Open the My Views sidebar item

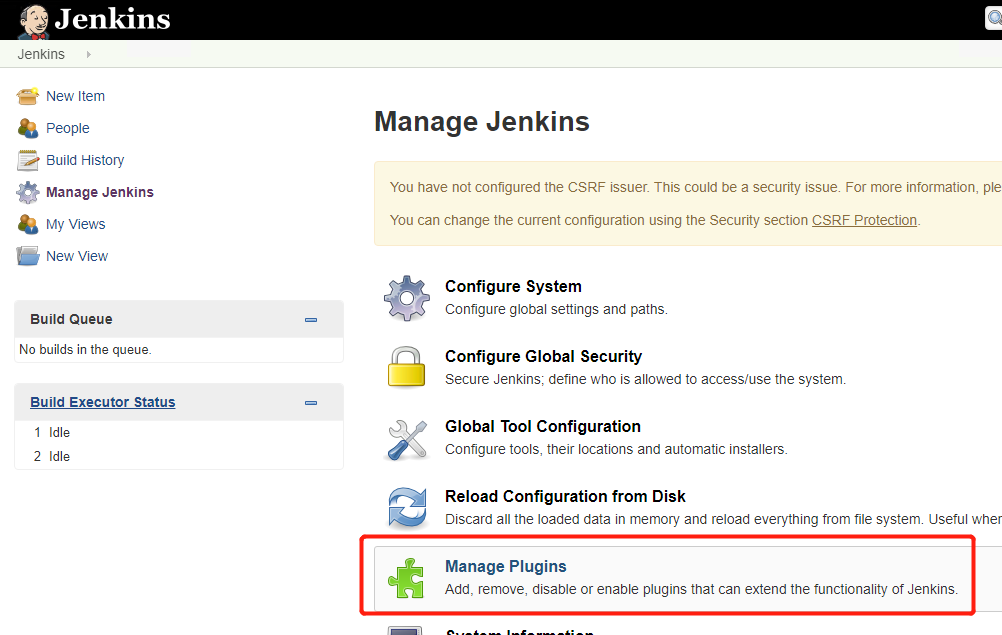75,224
